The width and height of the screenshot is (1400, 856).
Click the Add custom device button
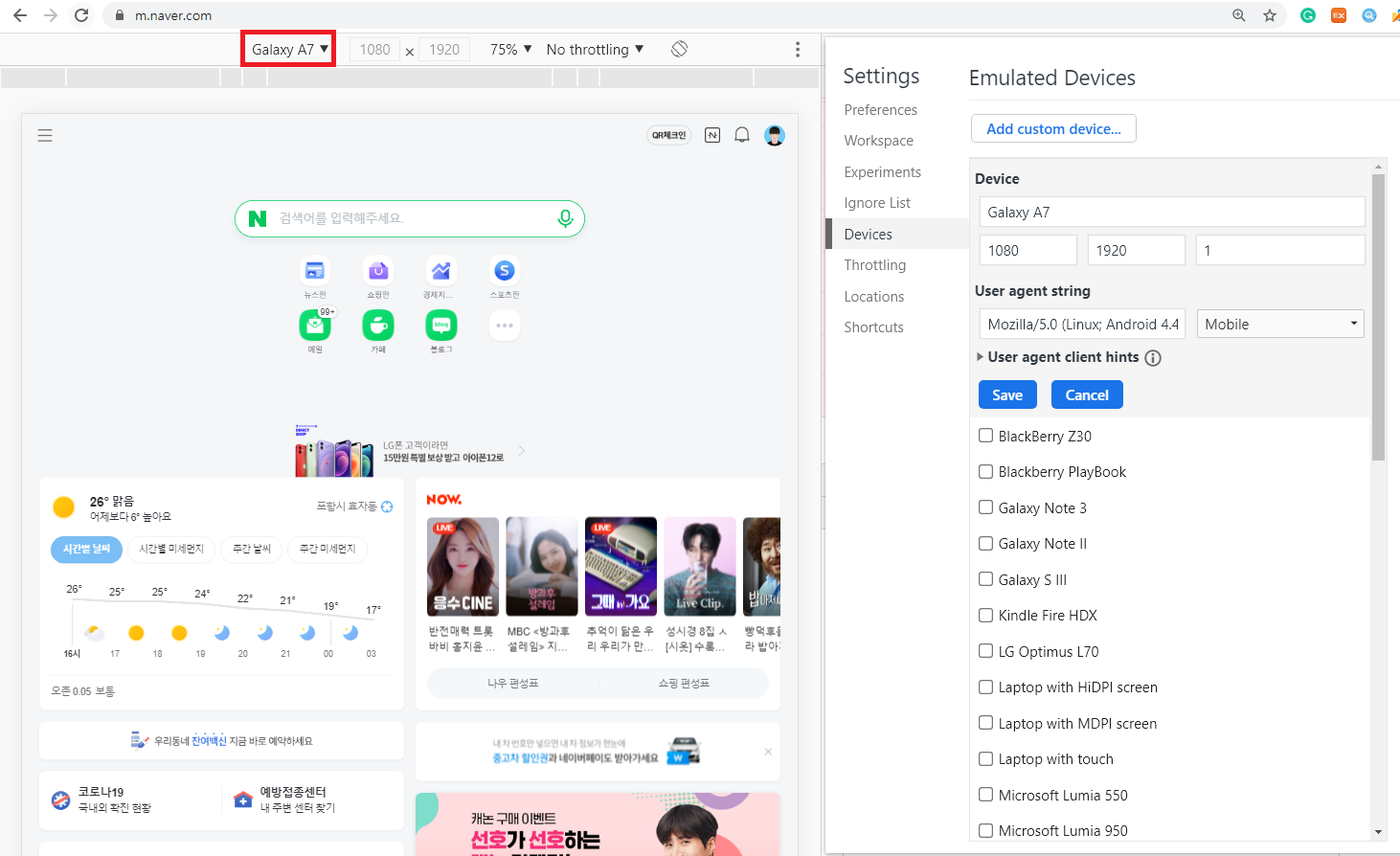pyautogui.click(x=1053, y=128)
